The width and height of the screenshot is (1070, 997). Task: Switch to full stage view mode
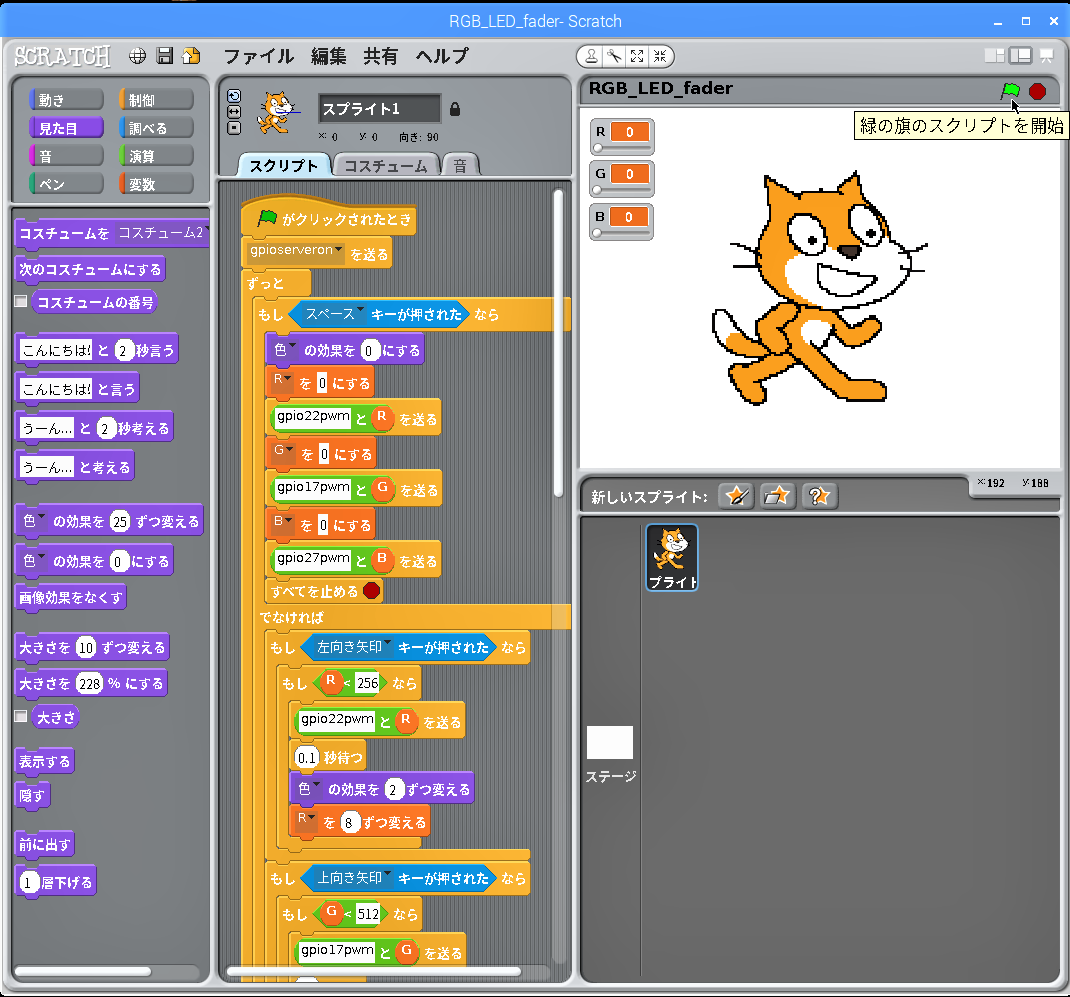tap(1020, 56)
